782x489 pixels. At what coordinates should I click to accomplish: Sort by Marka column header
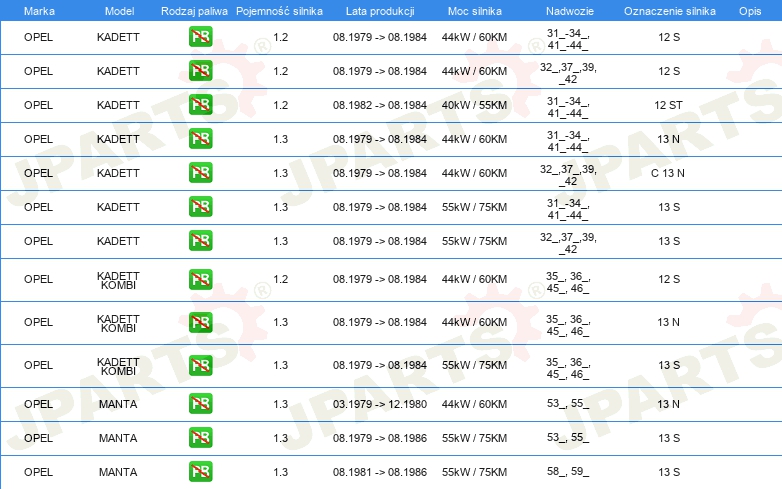point(39,11)
